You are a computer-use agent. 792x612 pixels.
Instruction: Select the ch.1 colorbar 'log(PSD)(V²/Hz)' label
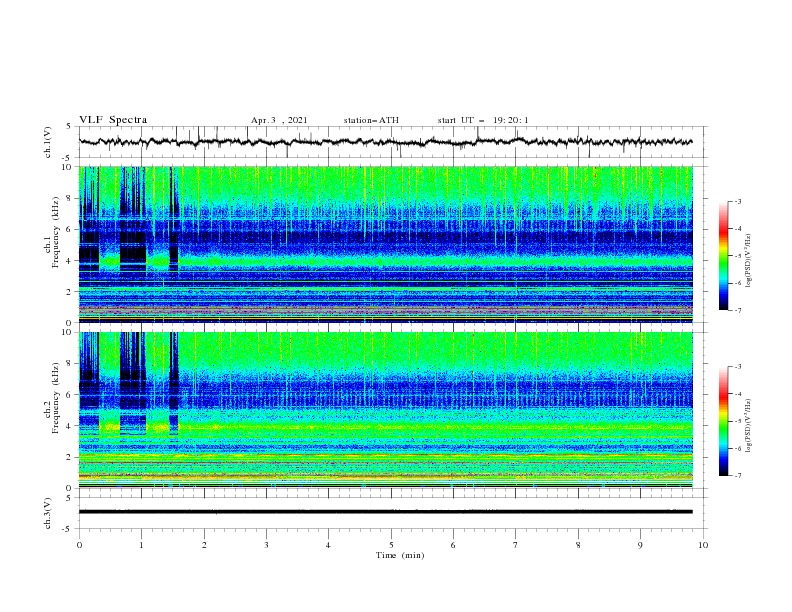(x=749, y=261)
